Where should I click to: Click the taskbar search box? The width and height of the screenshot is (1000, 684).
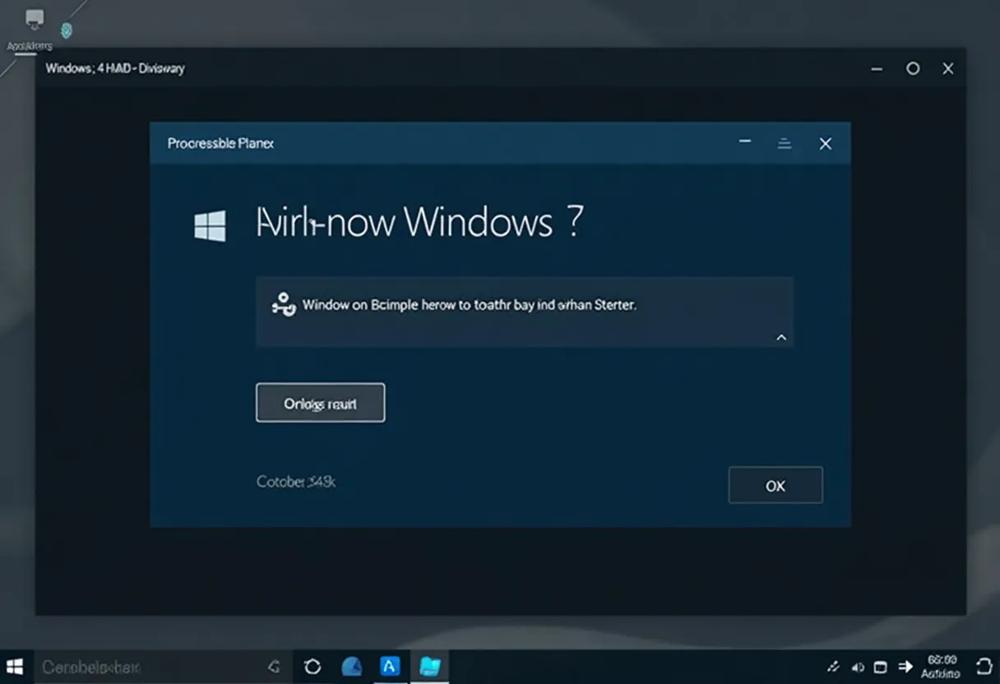coord(163,667)
